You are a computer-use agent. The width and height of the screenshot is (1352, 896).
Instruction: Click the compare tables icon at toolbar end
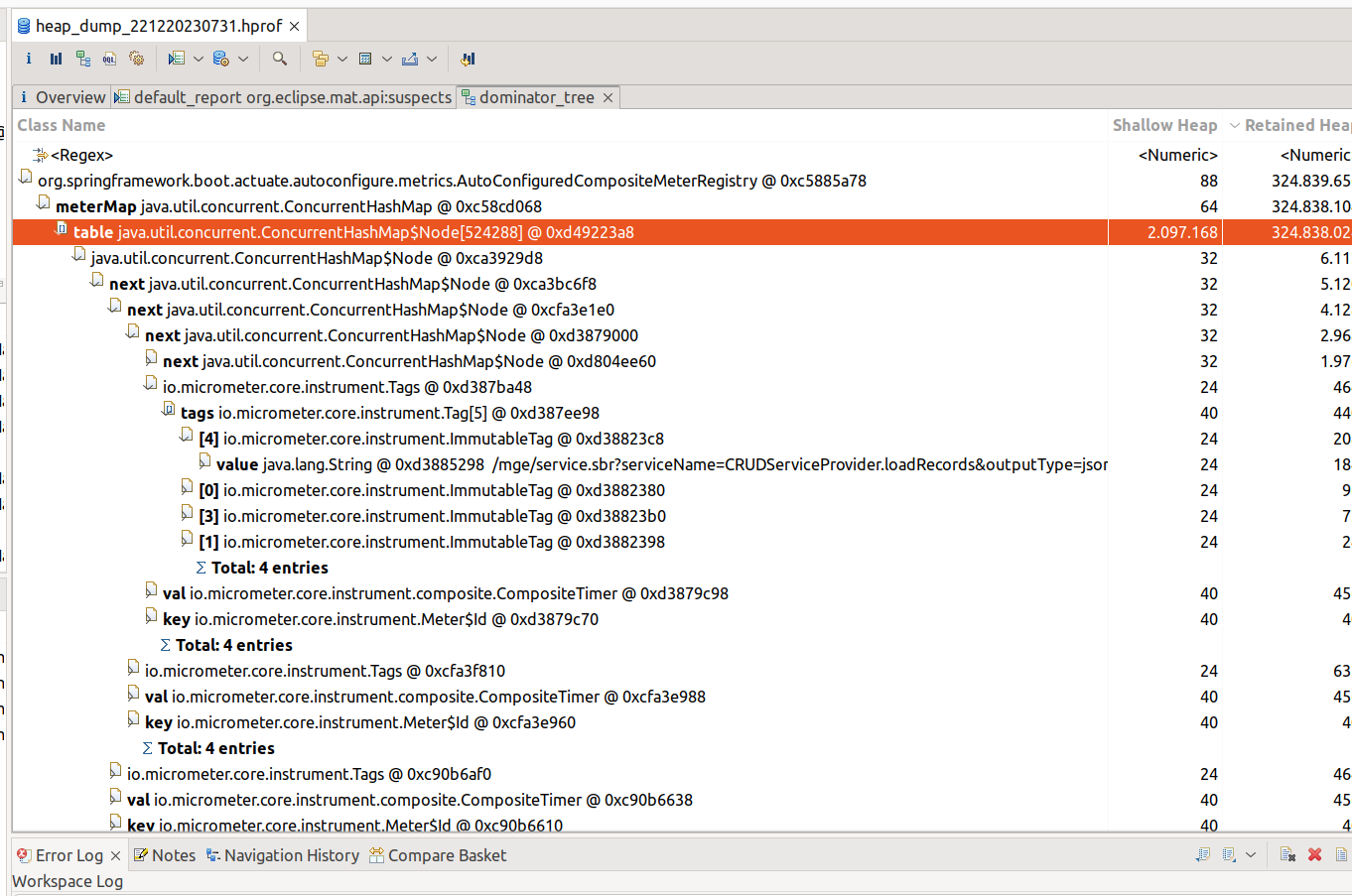[467, 59]
